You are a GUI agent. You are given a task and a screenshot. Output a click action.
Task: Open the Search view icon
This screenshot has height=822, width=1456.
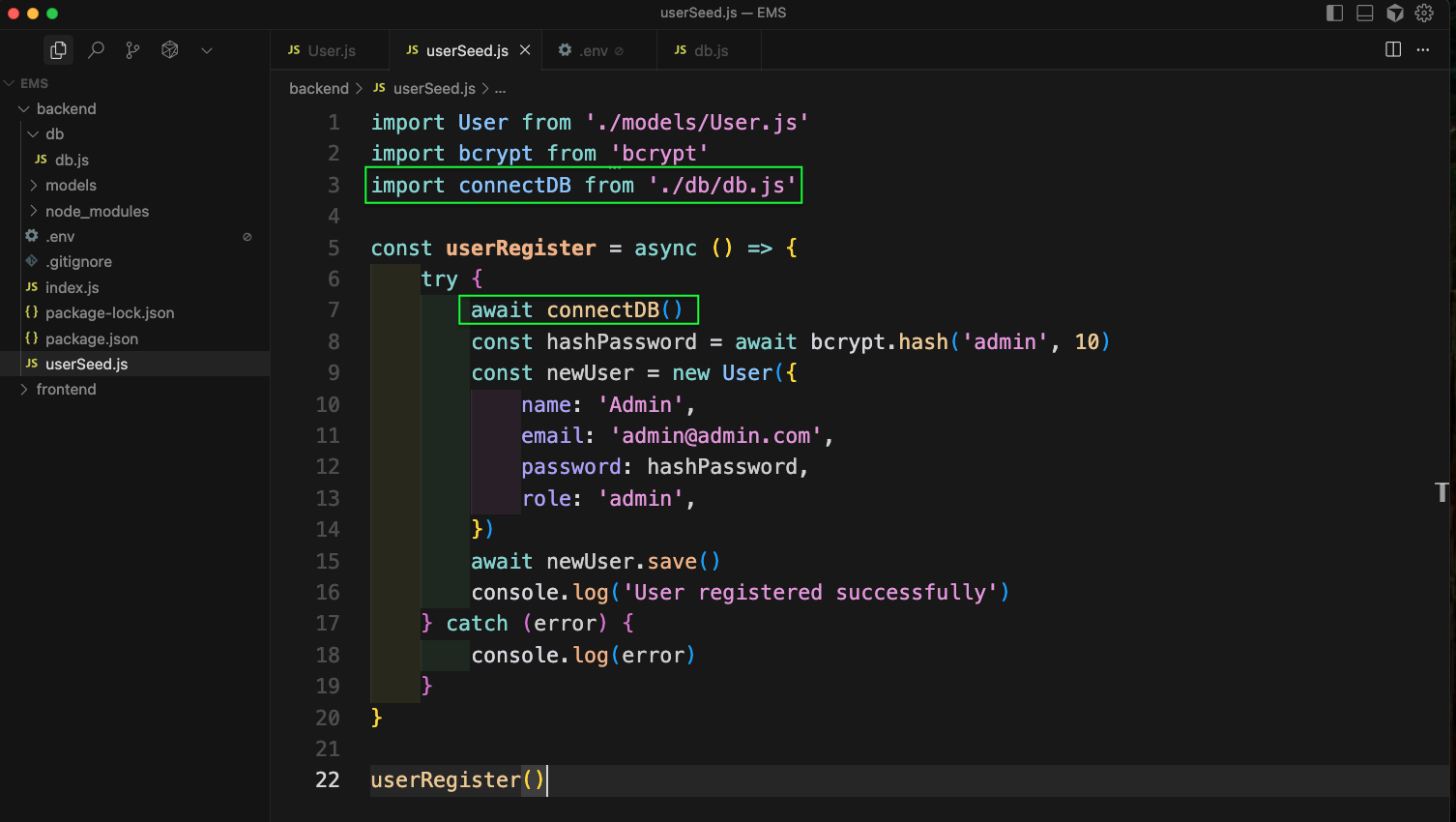[x=96, y=50]
